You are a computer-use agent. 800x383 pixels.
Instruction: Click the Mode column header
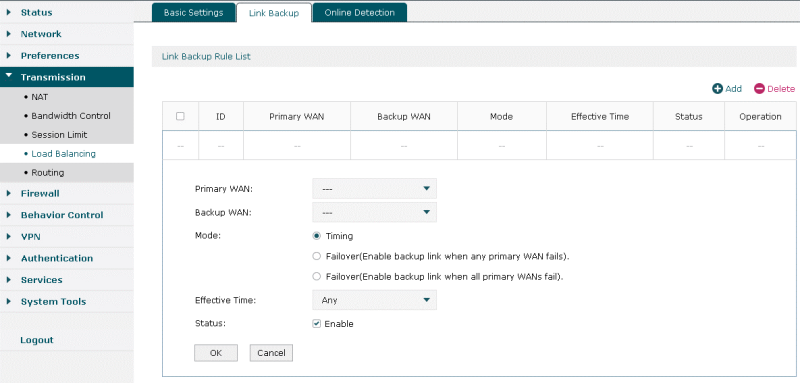[x=502, y=116]
